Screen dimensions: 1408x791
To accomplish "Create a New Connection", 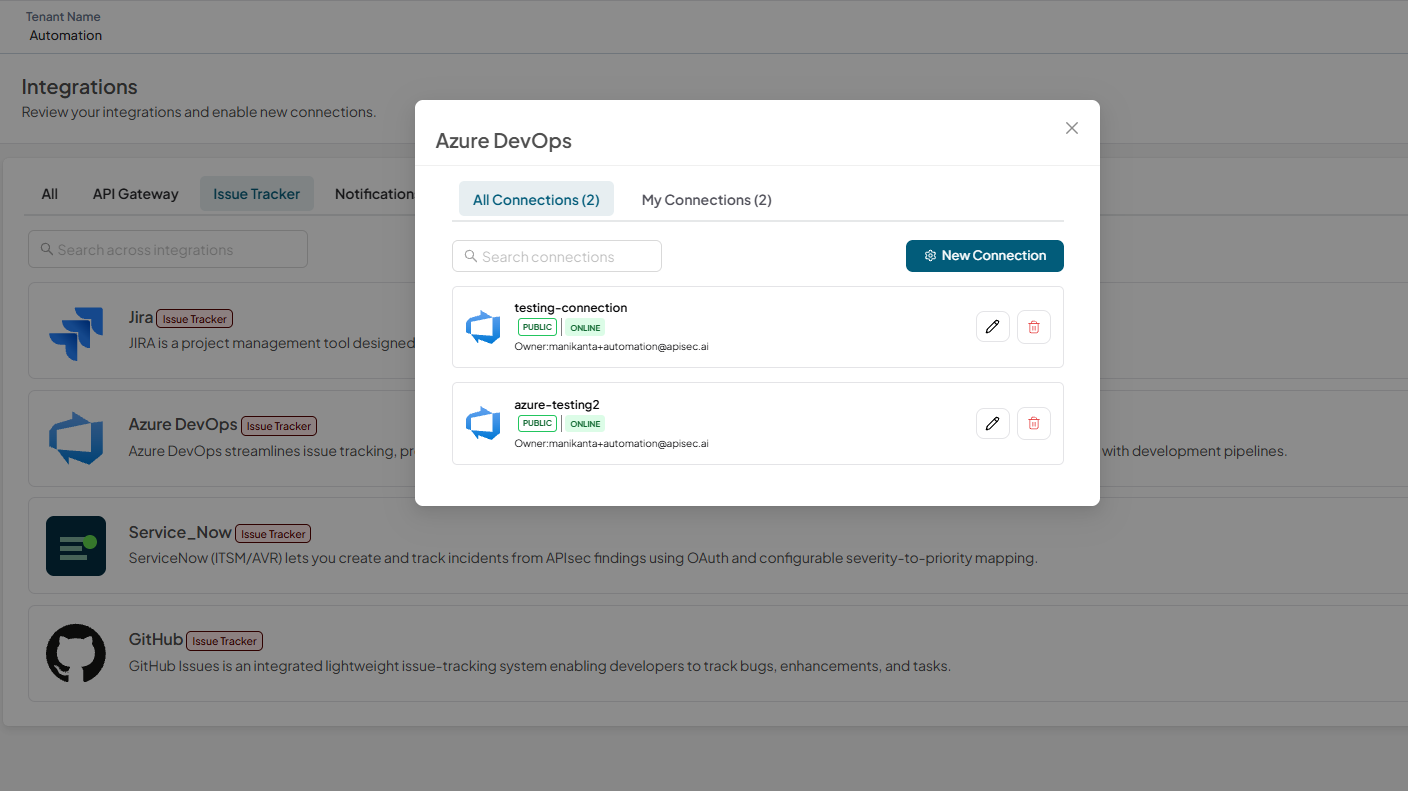I will (985, 256).
